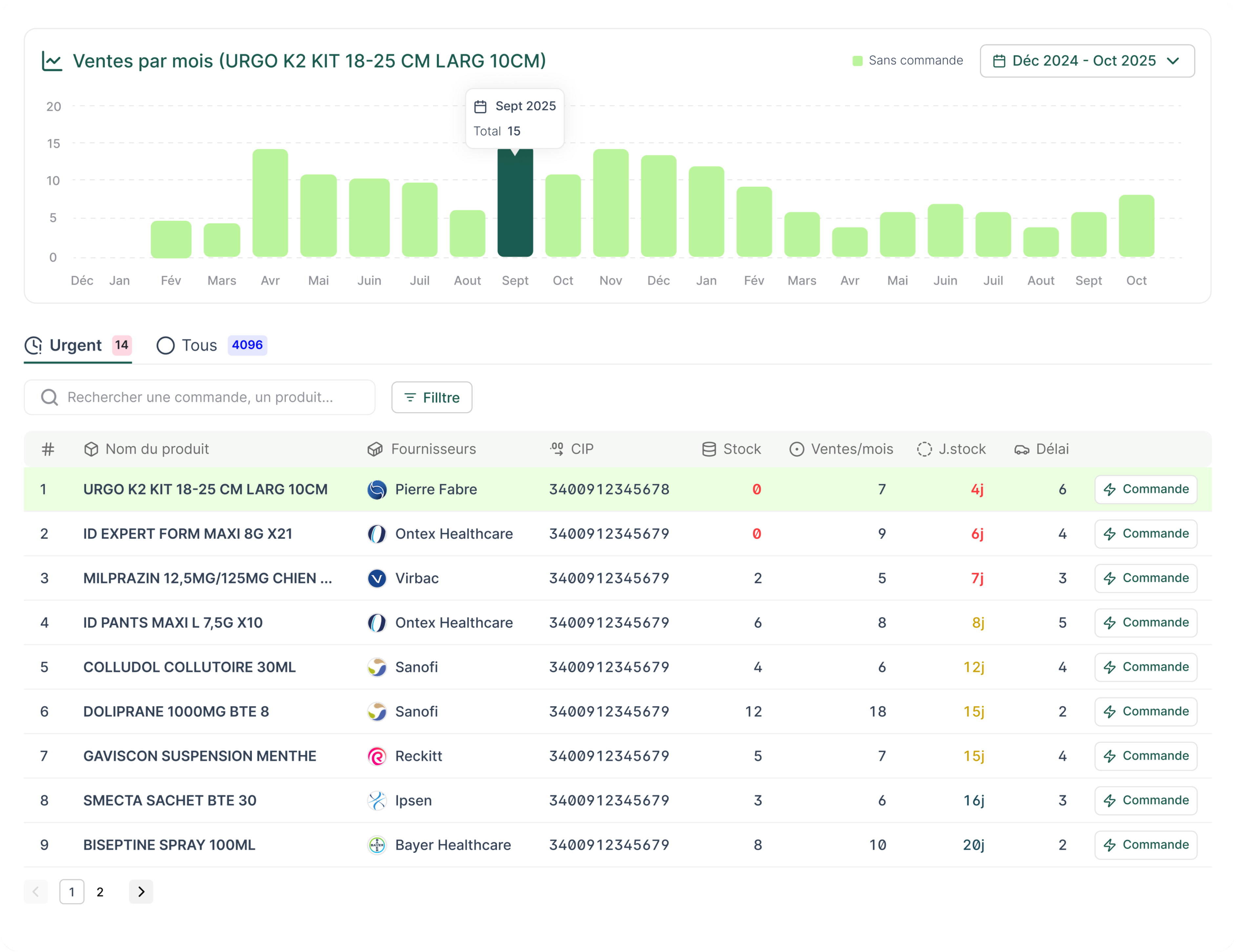Click the sales chart line icon

point(52,61)
